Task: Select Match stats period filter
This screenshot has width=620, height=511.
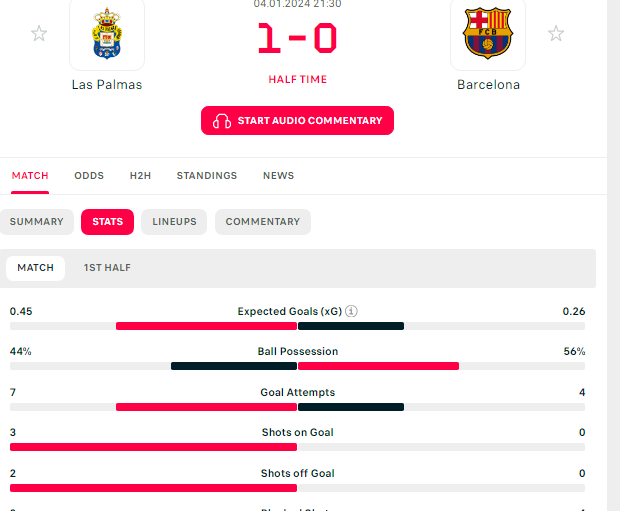Action: tap(36, 268)
